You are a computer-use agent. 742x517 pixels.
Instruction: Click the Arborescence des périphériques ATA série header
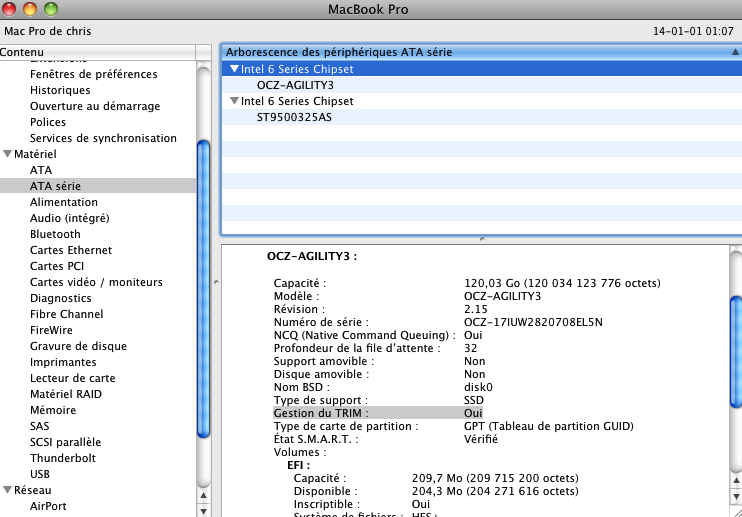click(x=482, y=52)
